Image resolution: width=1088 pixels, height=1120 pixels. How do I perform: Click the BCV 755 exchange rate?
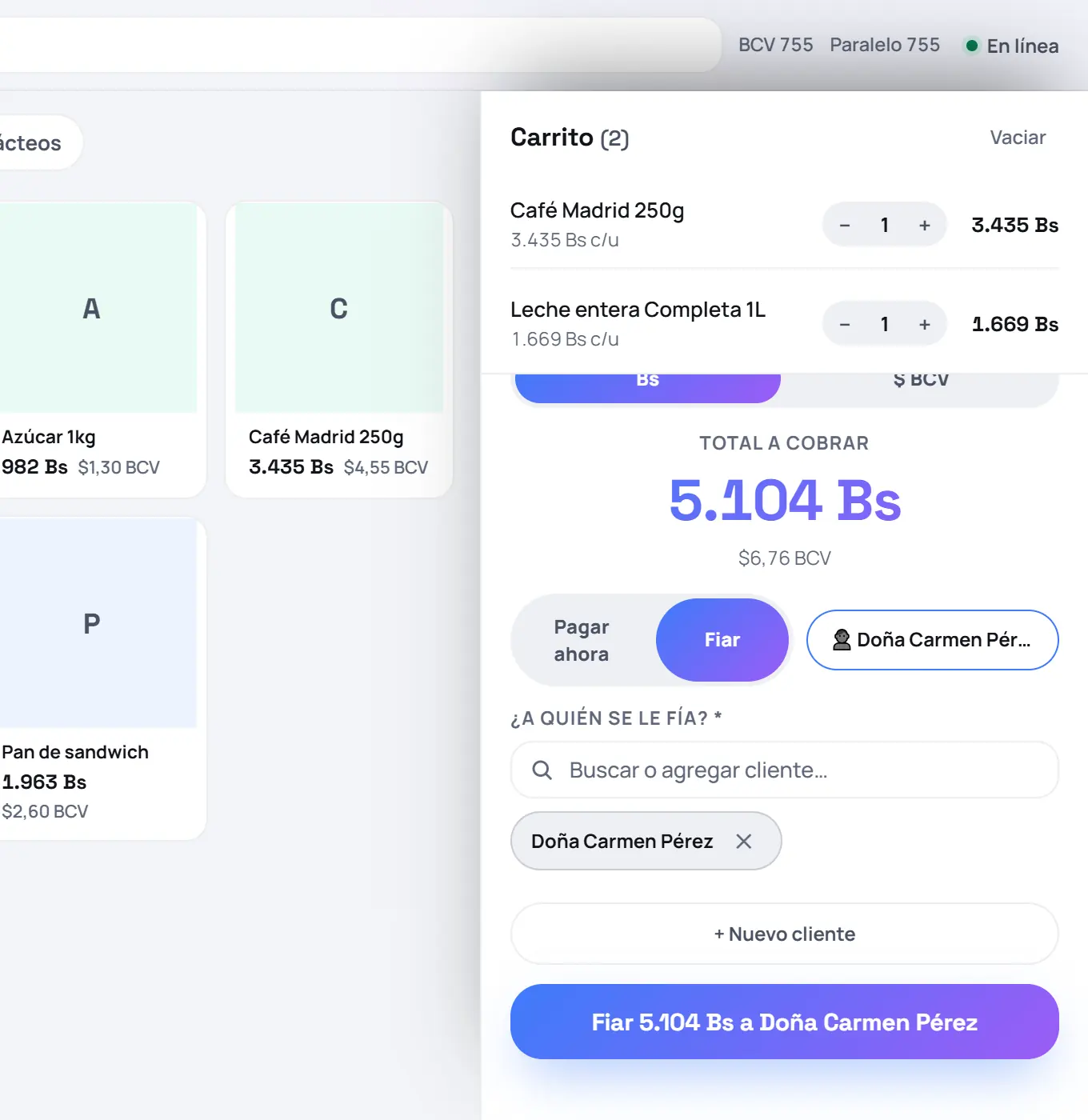pyautogui.click(x=775, y=45)
